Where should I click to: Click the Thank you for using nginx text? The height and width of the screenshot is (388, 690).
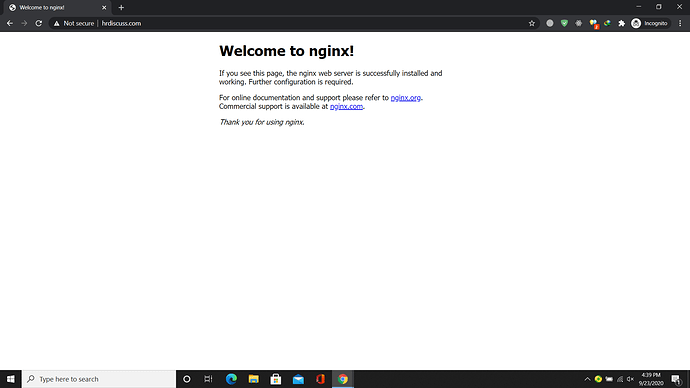pos(262,122)
